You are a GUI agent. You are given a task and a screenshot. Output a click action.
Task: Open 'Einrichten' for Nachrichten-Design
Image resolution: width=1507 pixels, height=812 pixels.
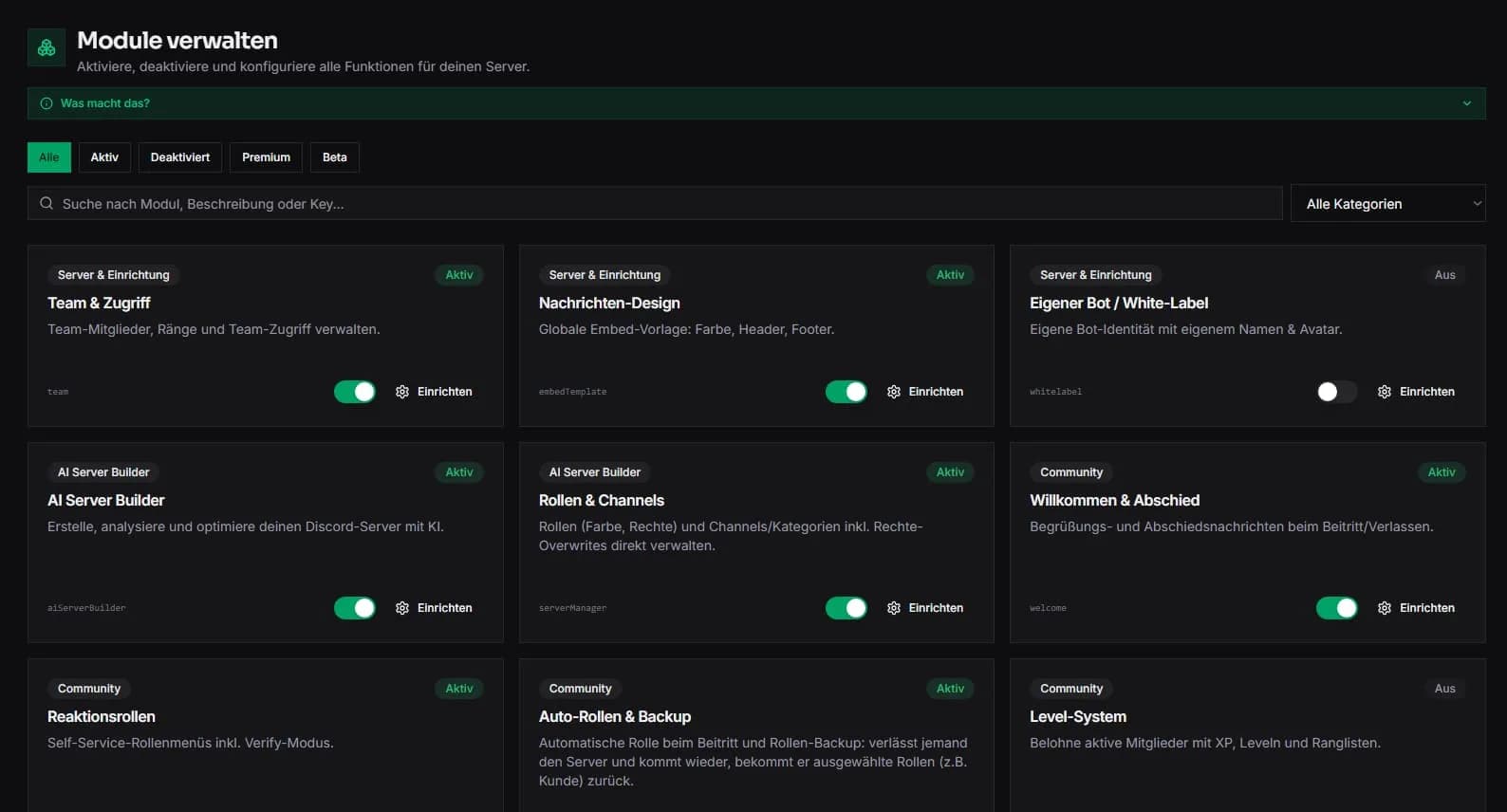tap(936, 392)
